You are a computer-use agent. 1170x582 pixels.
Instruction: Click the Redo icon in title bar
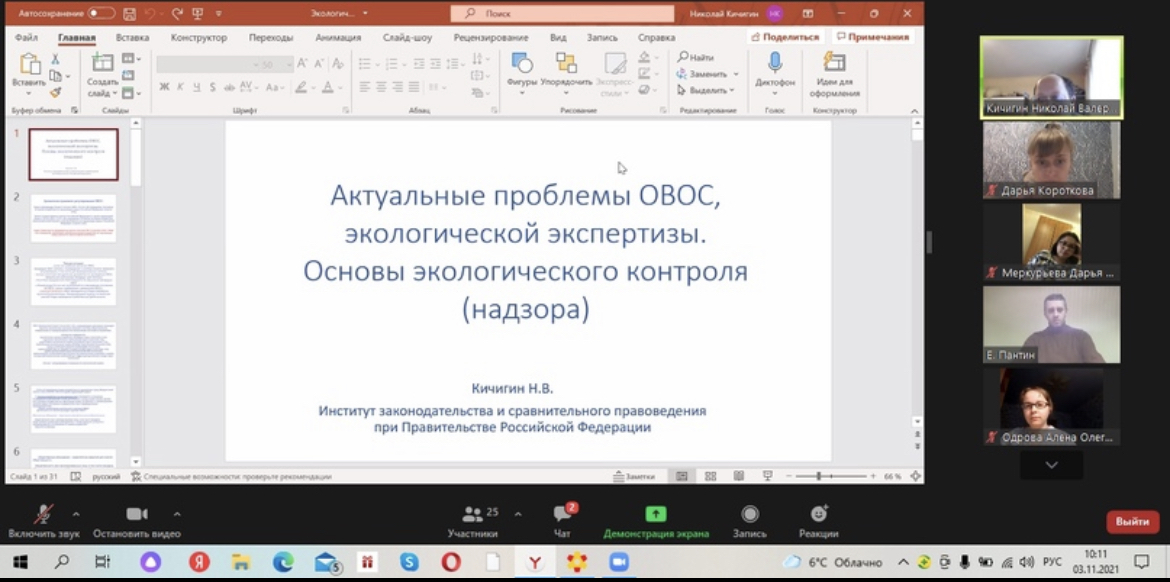pos(178,13)
